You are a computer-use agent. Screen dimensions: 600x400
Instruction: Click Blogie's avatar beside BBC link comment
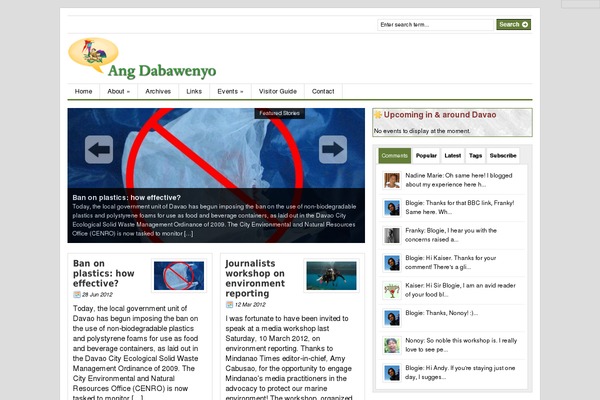(x=392, y=208)
